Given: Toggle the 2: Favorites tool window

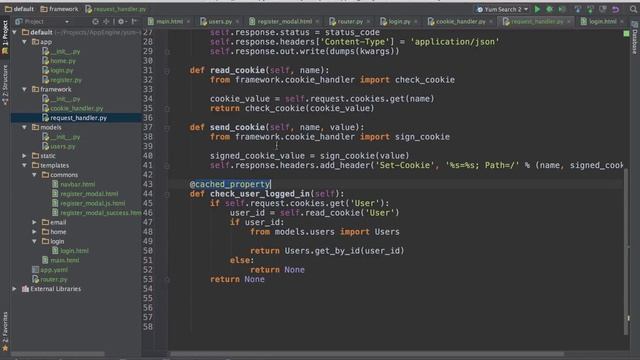Looking at the screenshot, I should pyautogui.click(x=5, y=331).
